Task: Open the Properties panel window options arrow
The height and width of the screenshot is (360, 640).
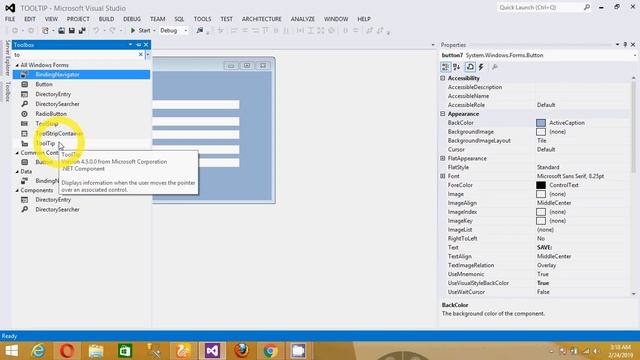Action: 618,44
